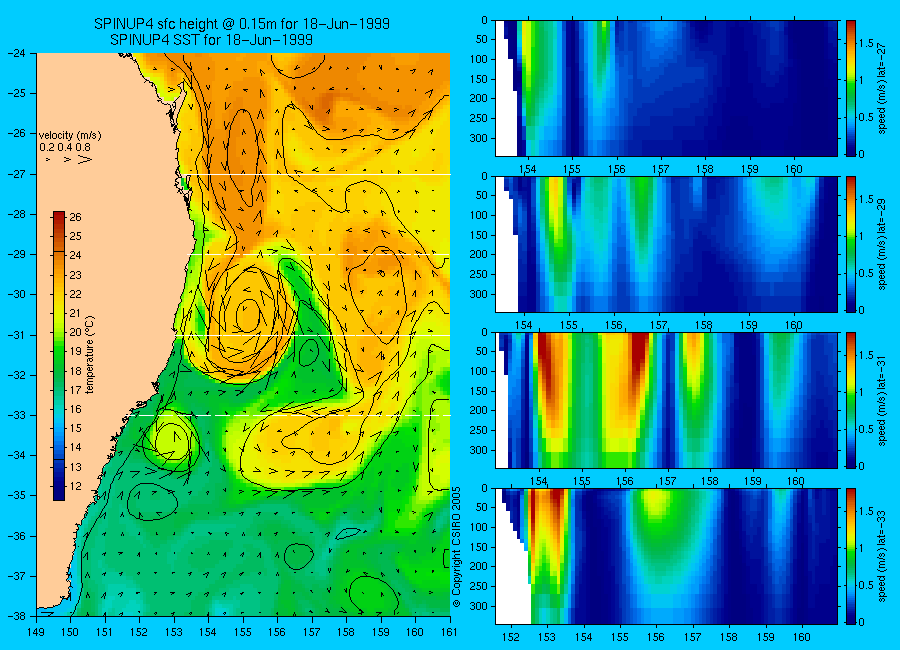Click the '-27' latitude label on the map axis

coord(17,174)
